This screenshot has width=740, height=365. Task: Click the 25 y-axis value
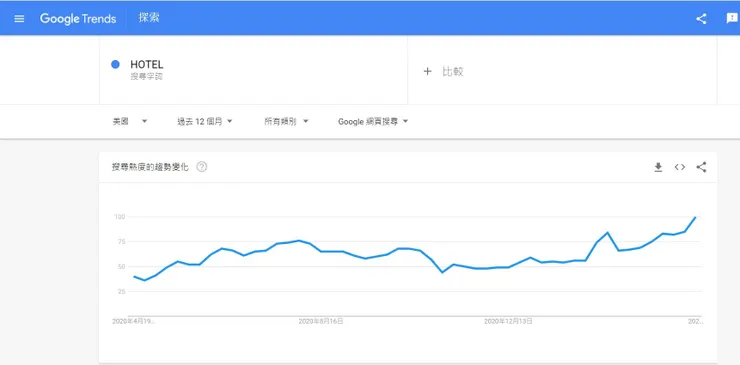(x=121, y=292)
